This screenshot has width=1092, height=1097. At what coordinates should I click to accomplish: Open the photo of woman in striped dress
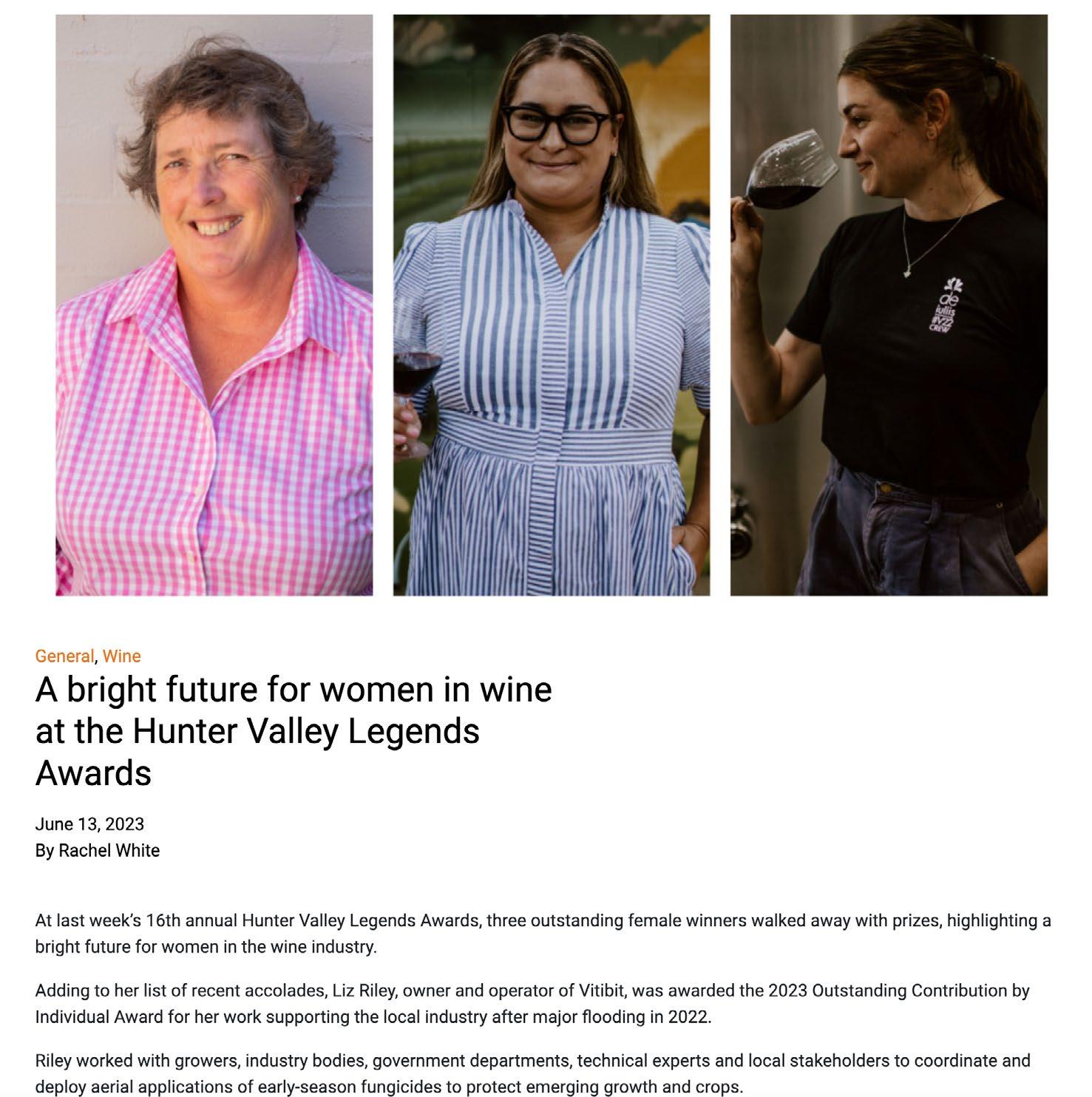[551, 305]
